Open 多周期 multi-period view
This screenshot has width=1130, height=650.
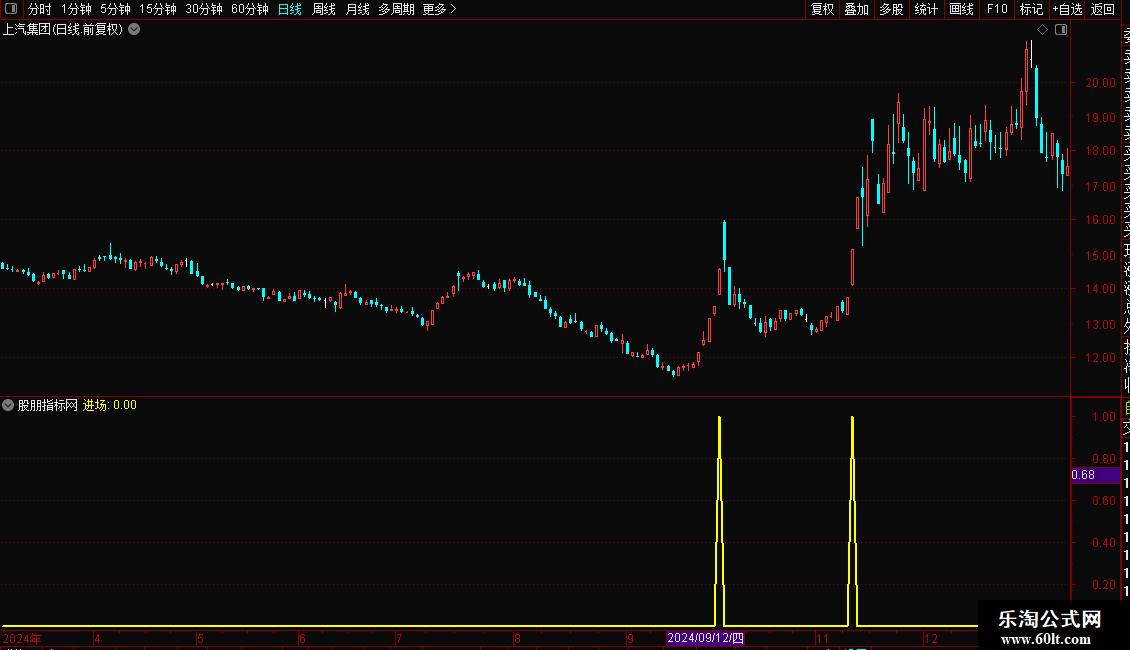(396, 9)
